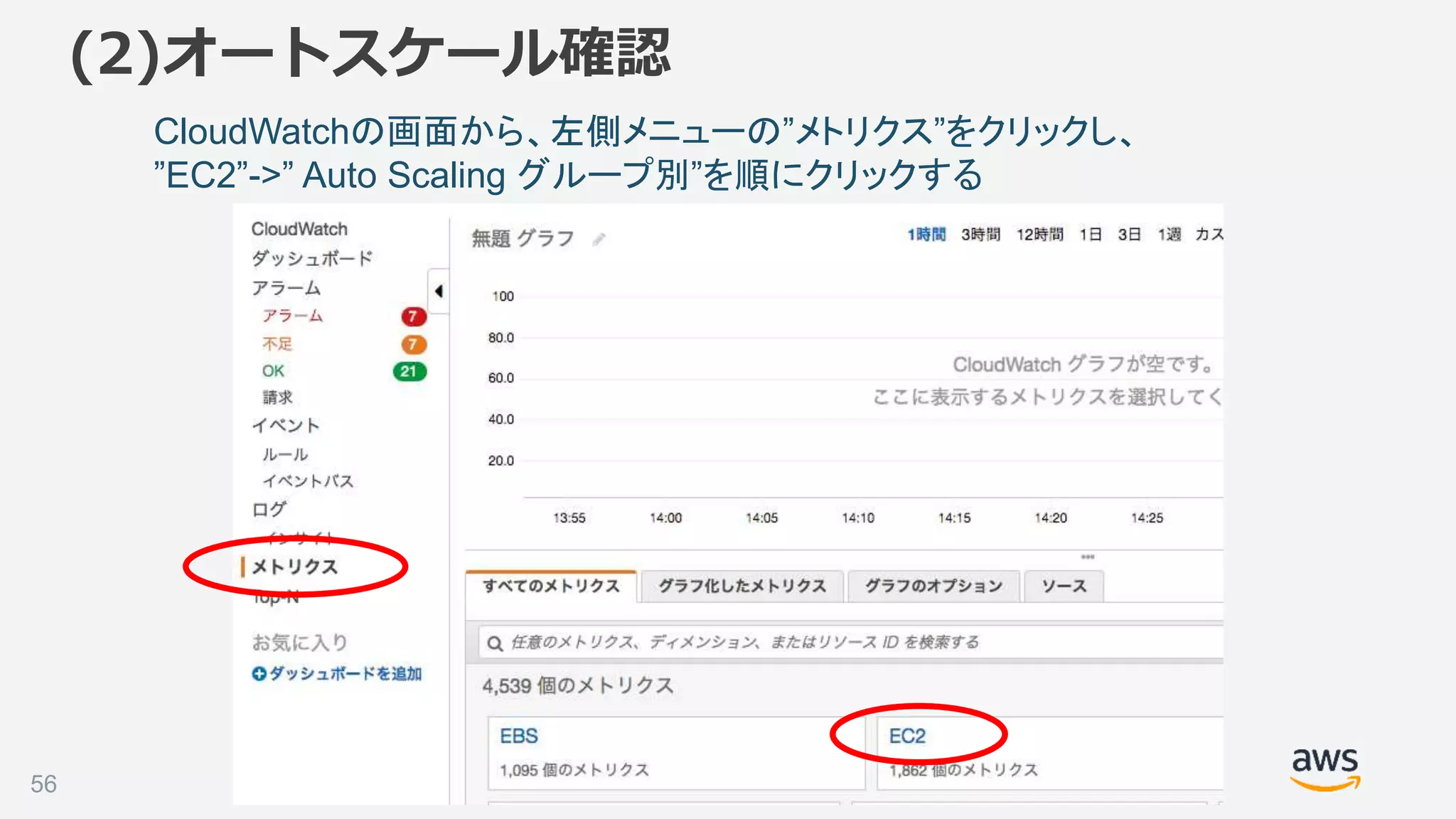
Task: Select the 1週 time range
Action: point(1169,235)
